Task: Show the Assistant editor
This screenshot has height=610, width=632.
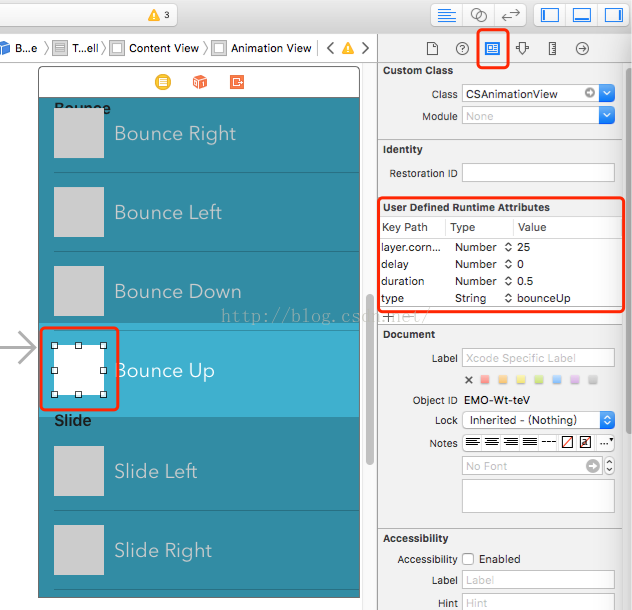Action: (x=478, y=15)
